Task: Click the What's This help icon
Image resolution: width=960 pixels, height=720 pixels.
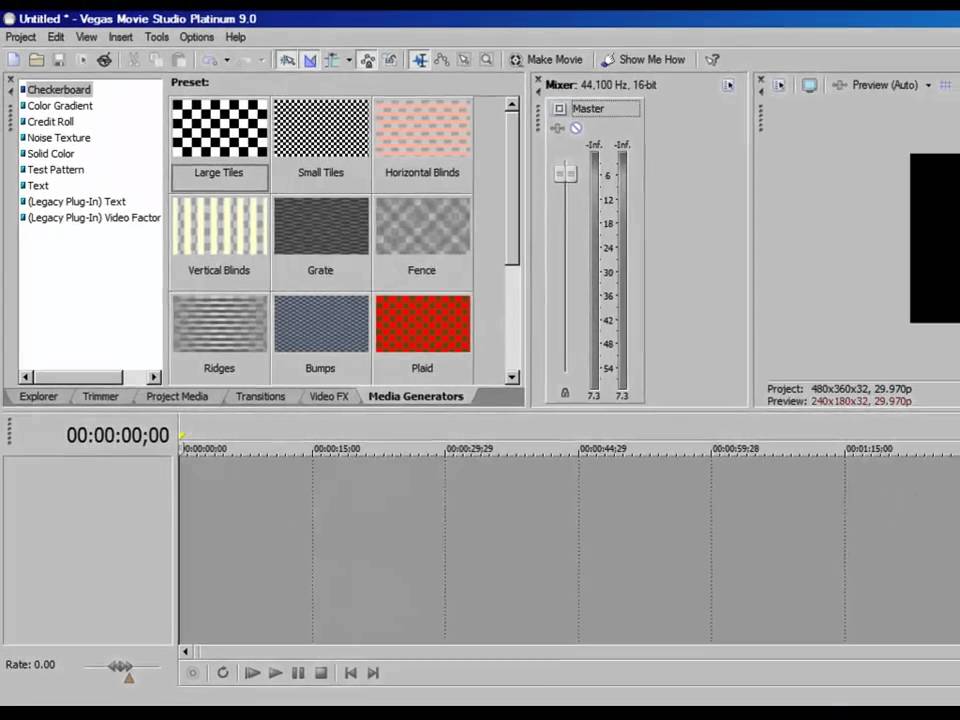Action: (x=712, y=60)
